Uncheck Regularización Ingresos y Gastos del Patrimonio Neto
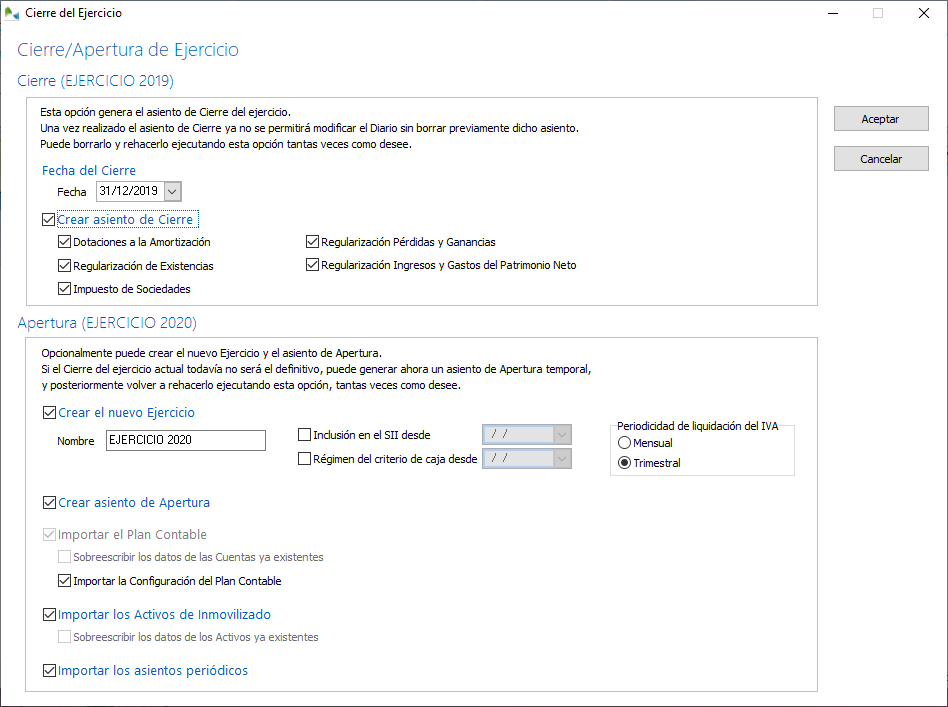 (313, 265)
